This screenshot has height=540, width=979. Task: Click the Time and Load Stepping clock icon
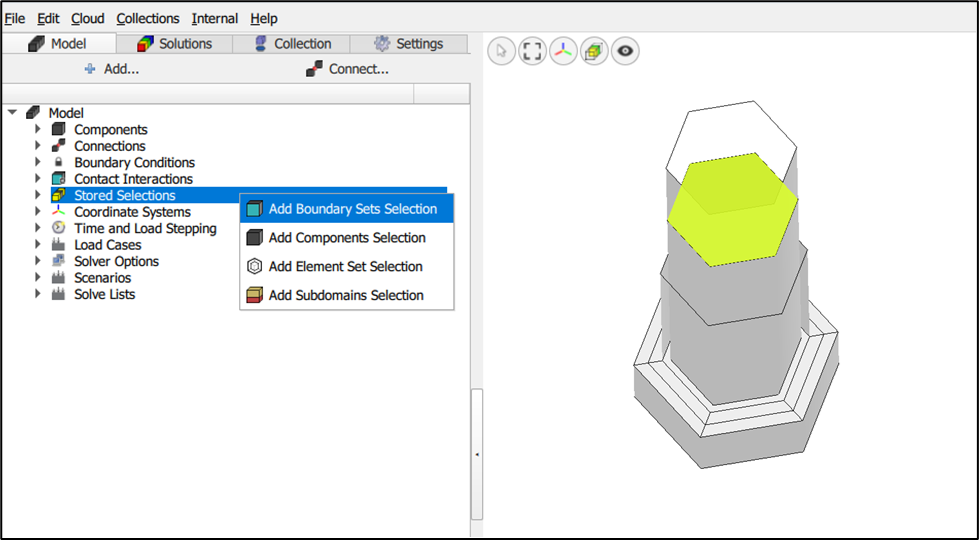tap(59, 228)
